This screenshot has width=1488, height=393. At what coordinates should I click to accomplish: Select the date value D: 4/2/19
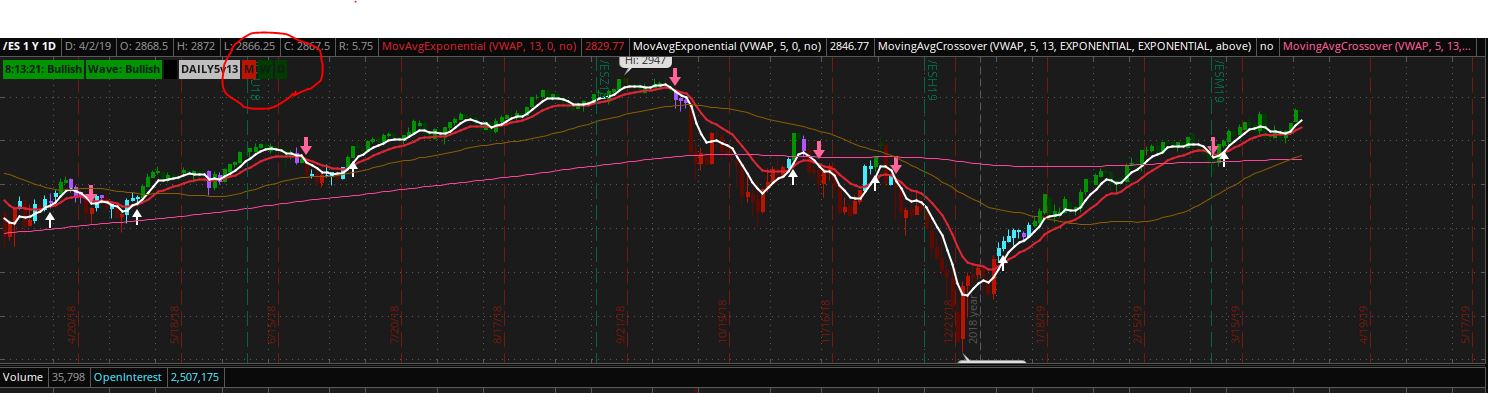coord(88,46)
